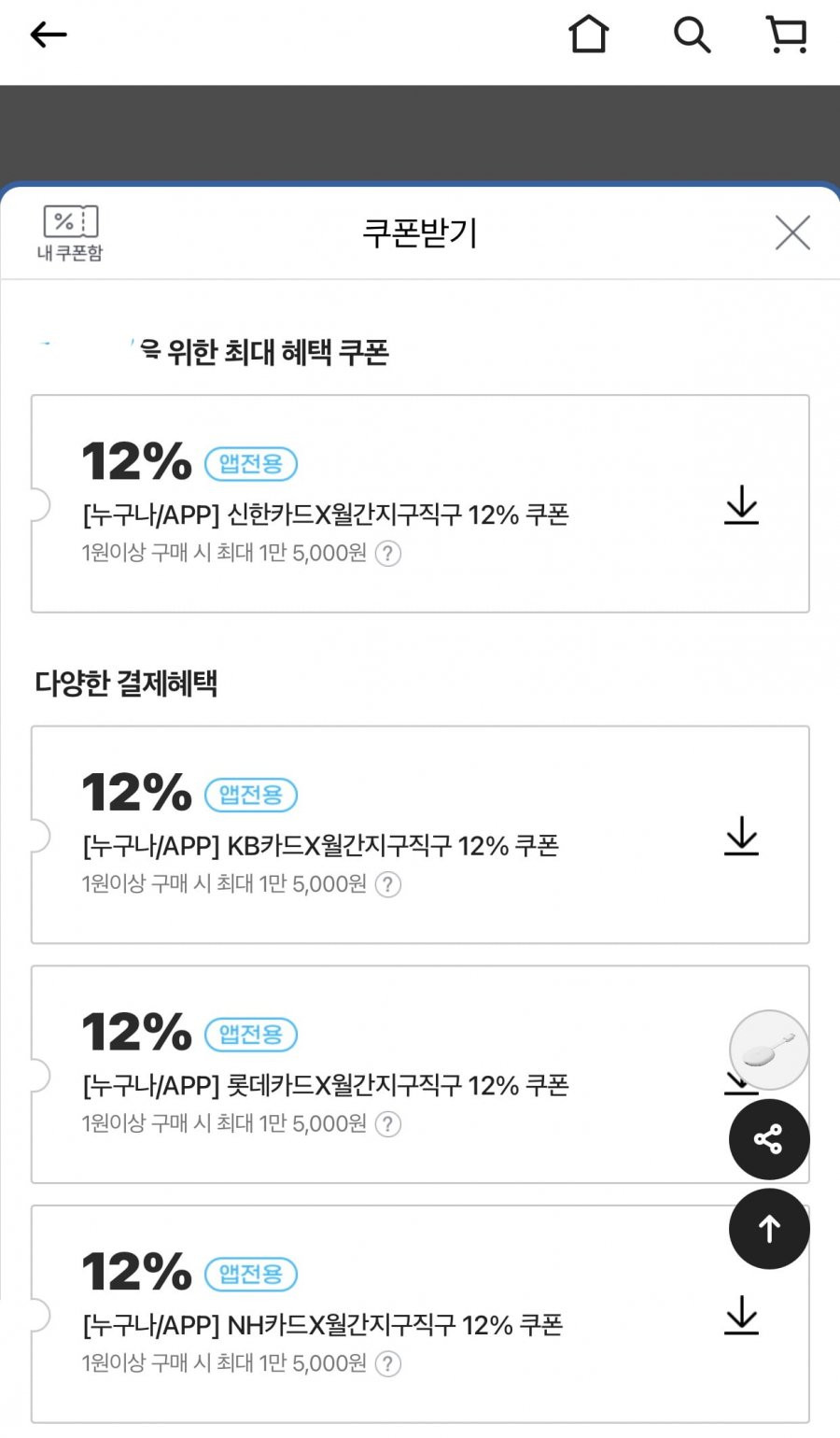Open 내 쿠폰함 coupon box icon
Image resolution: width=840 pixels, height=1438 pixels.
tap(70, 233)
